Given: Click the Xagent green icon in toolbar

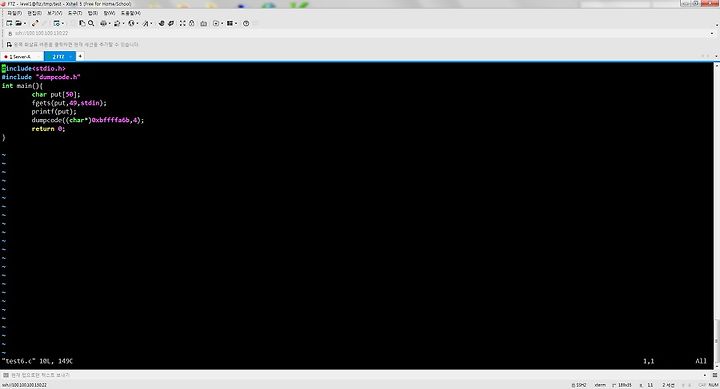Looking at the screenshot, I should pos(171,23).
